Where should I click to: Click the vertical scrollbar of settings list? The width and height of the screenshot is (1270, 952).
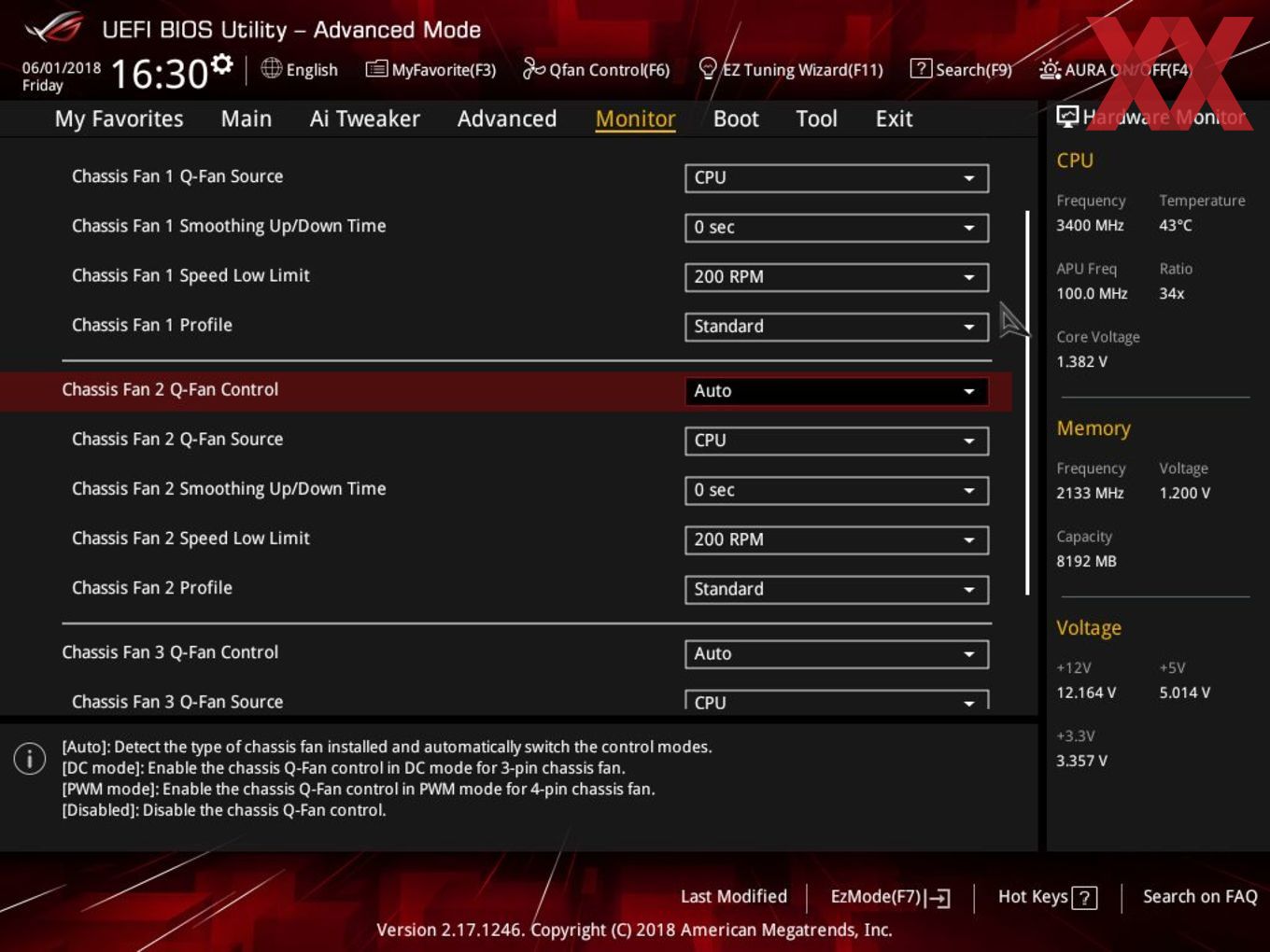pyautogui.click(x=1027, y=403)
